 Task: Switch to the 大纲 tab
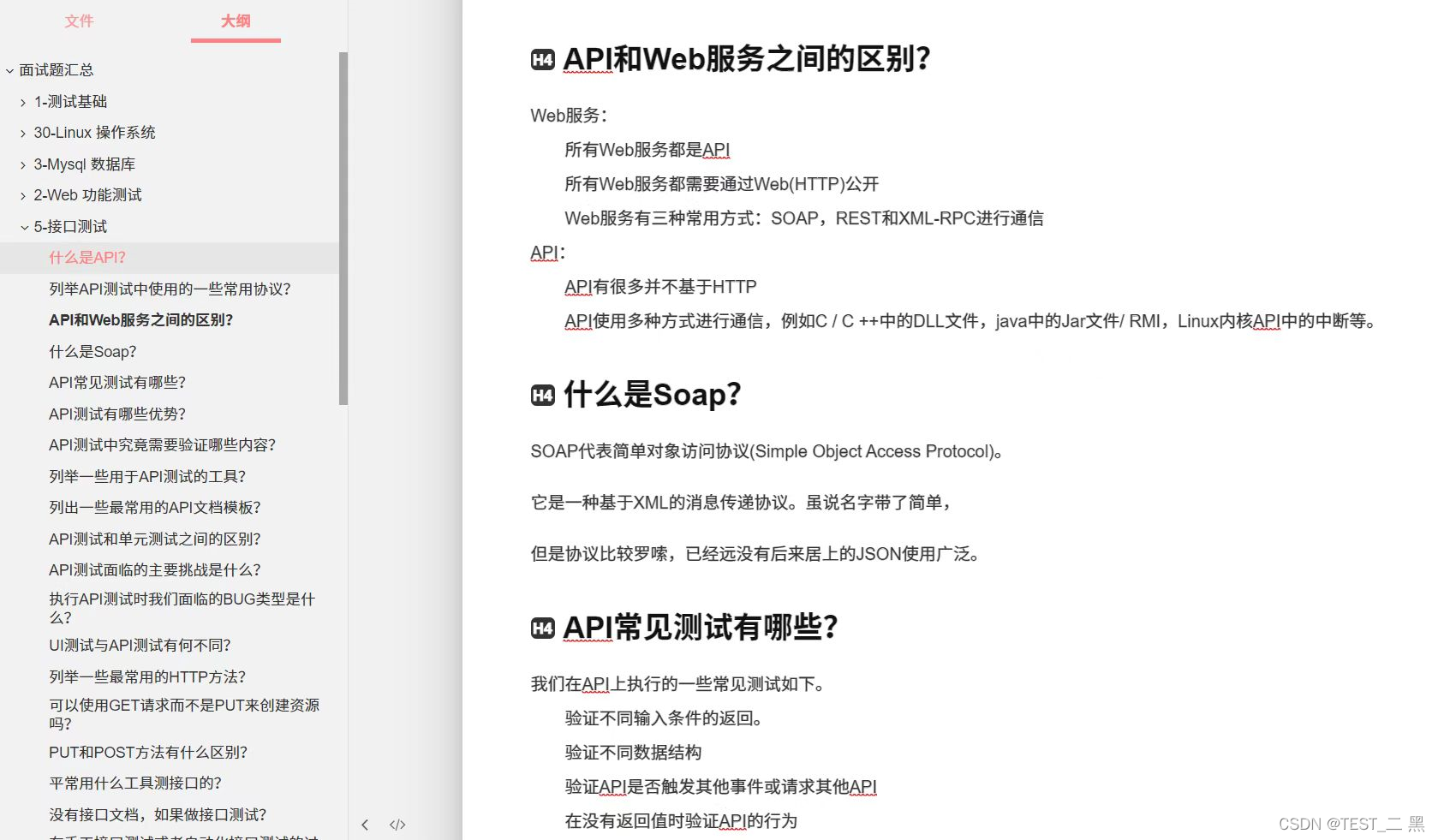point(236,21)
